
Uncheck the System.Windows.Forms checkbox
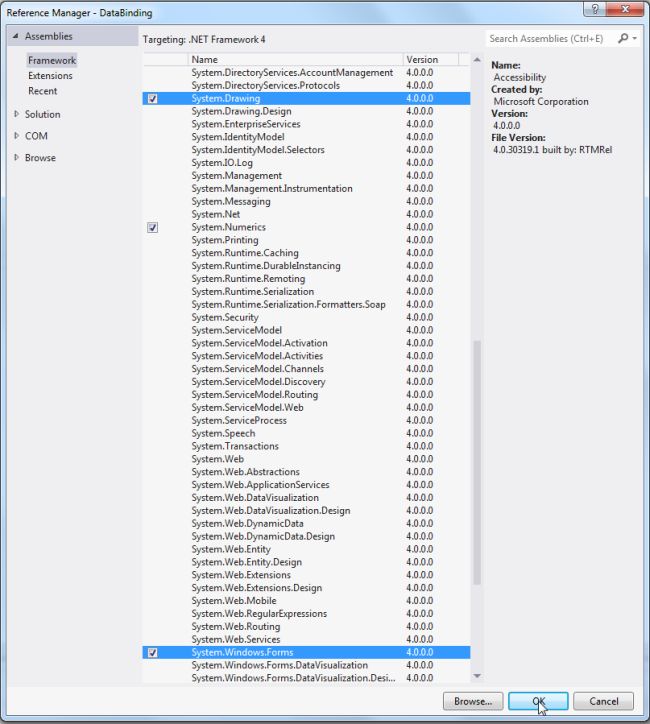152,652
